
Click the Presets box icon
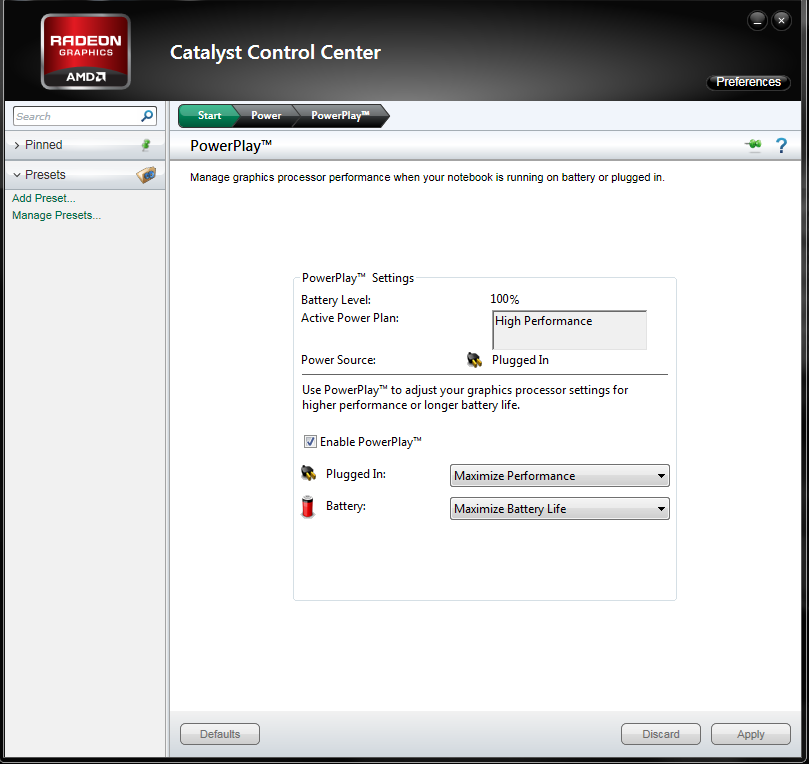coord(146,175)
